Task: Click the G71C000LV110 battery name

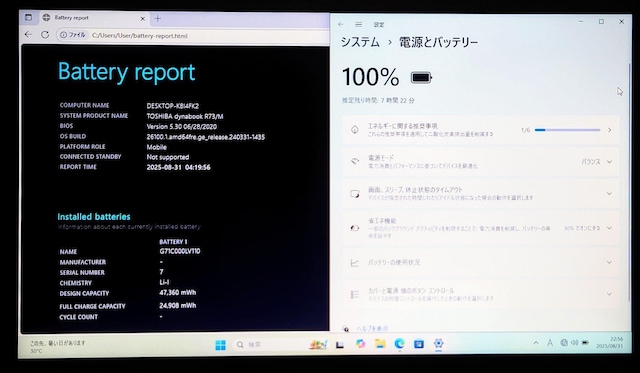Action: click(x=180, y=251)
